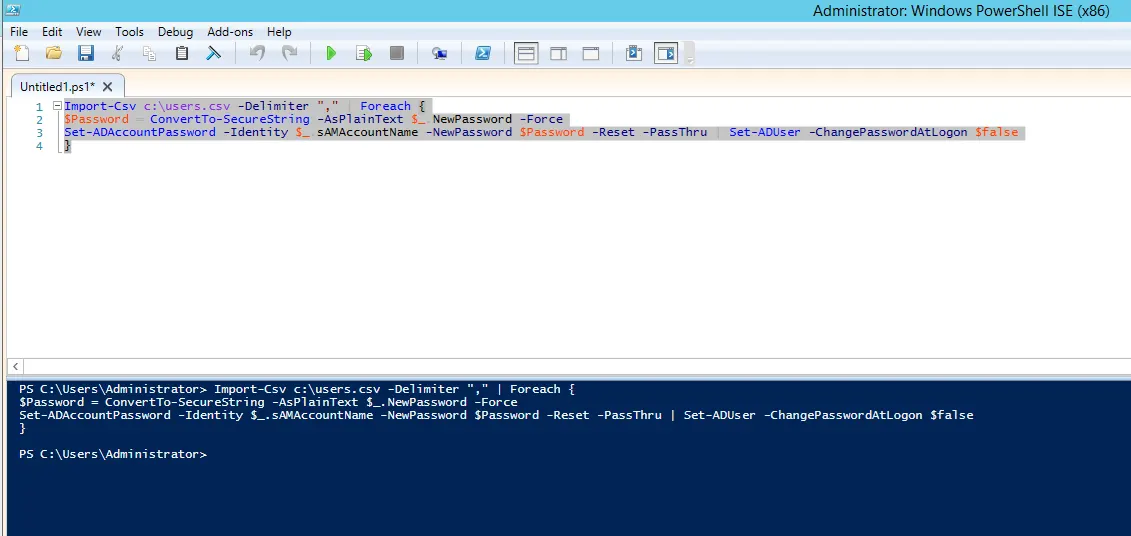
Task: Close the Untitled1.ps1 script tab
Action: [x=107, y=87]
